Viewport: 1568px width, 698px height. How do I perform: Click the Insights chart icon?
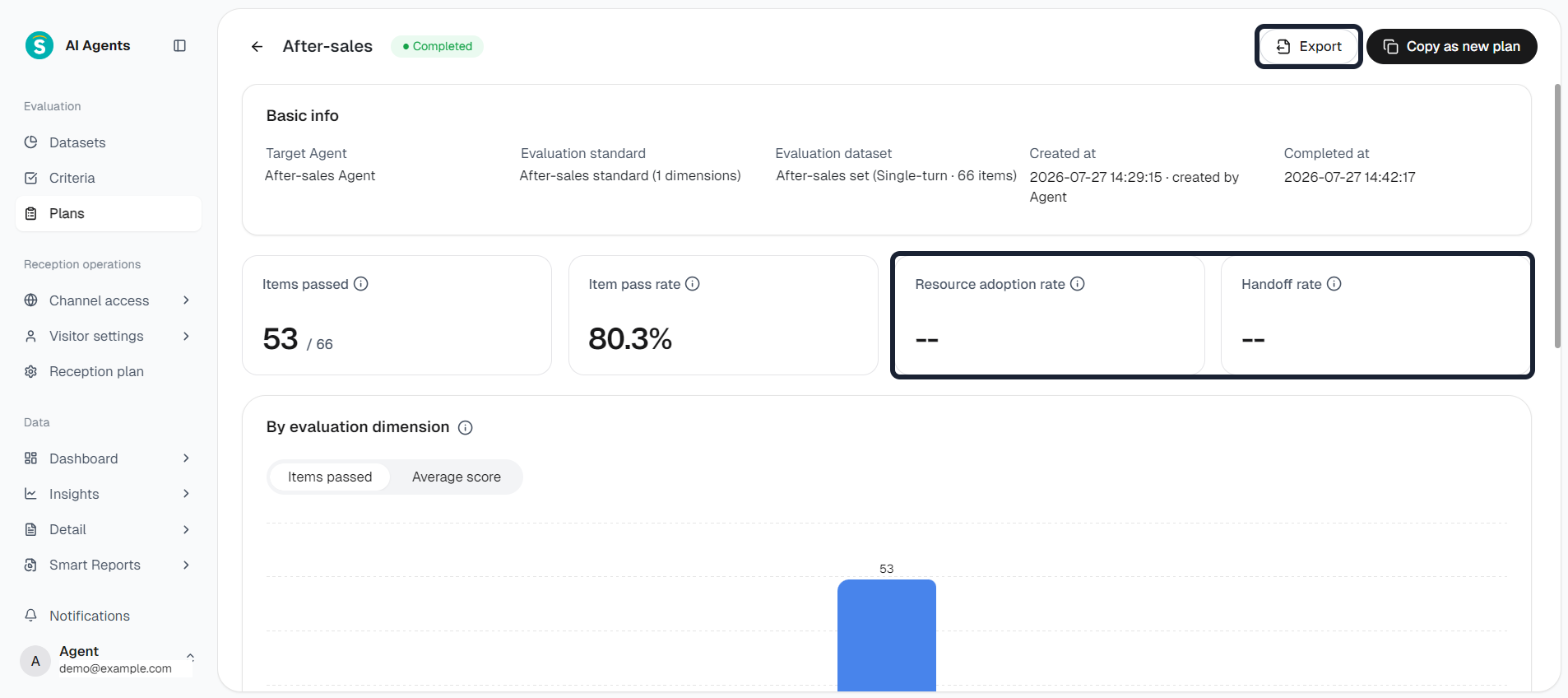tap(31, 494)
